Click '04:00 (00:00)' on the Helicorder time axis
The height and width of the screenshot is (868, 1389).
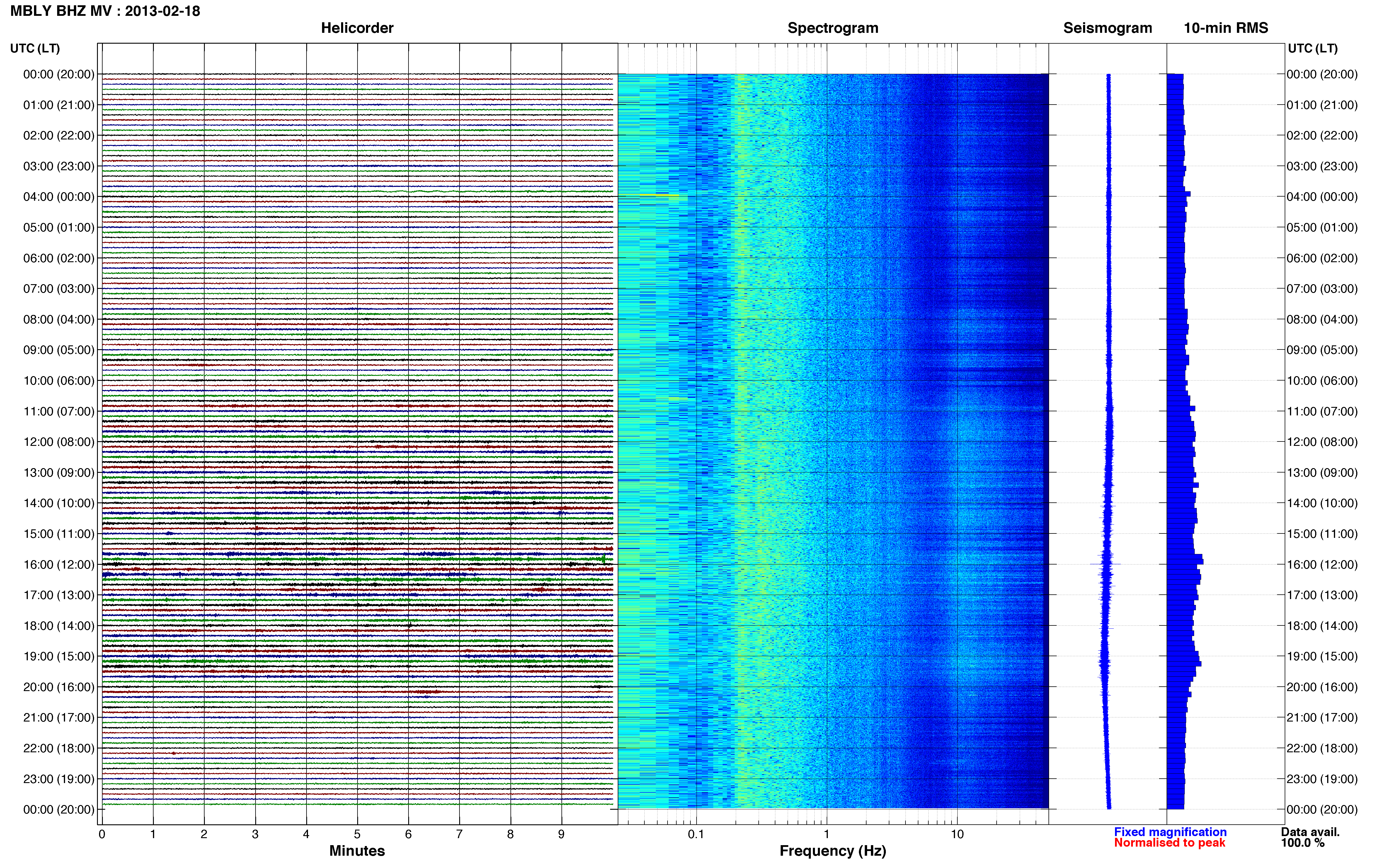(59, 197)
